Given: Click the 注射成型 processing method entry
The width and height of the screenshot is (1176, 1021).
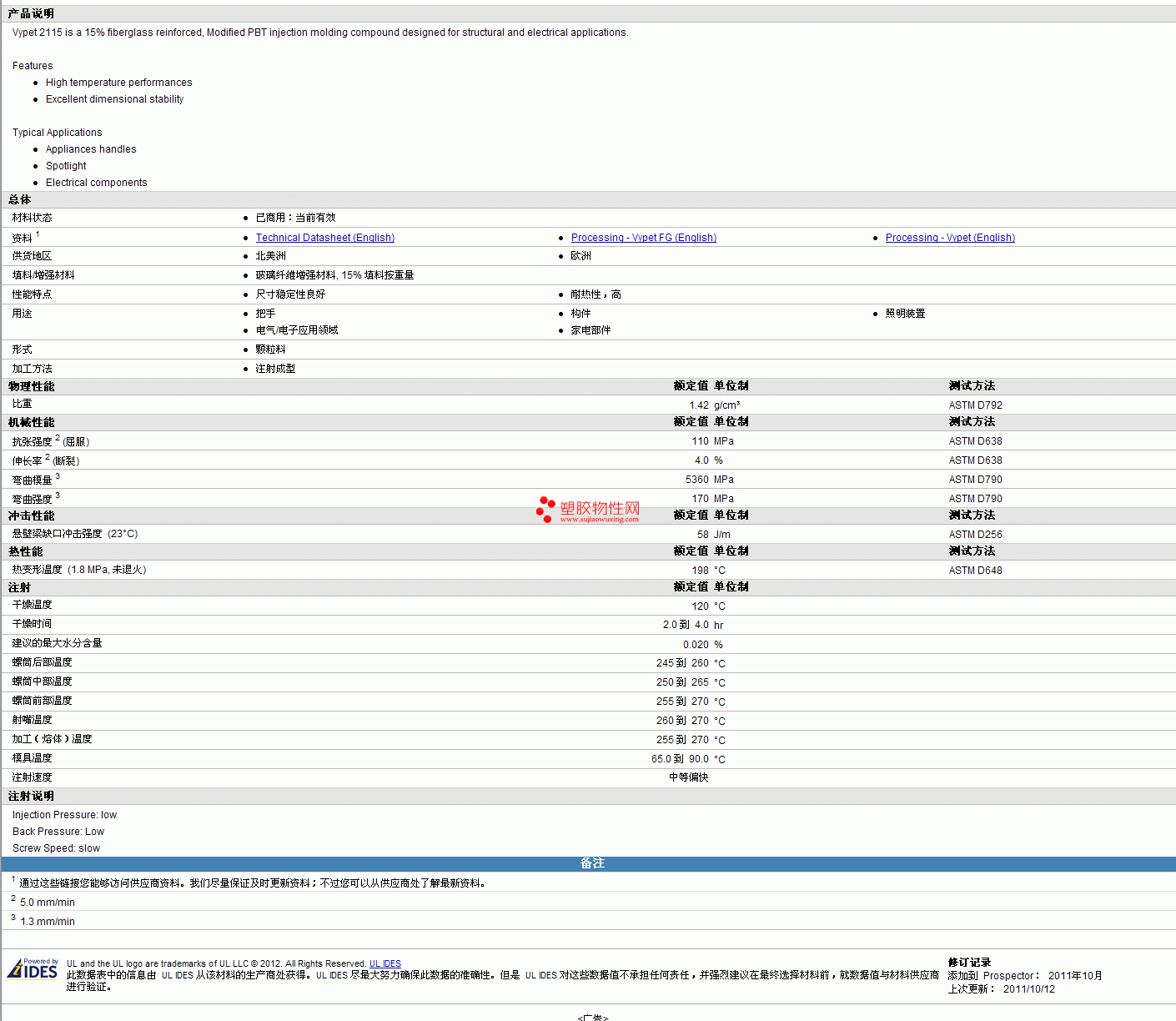Looking at the screenshot, I should click(276, 369).
